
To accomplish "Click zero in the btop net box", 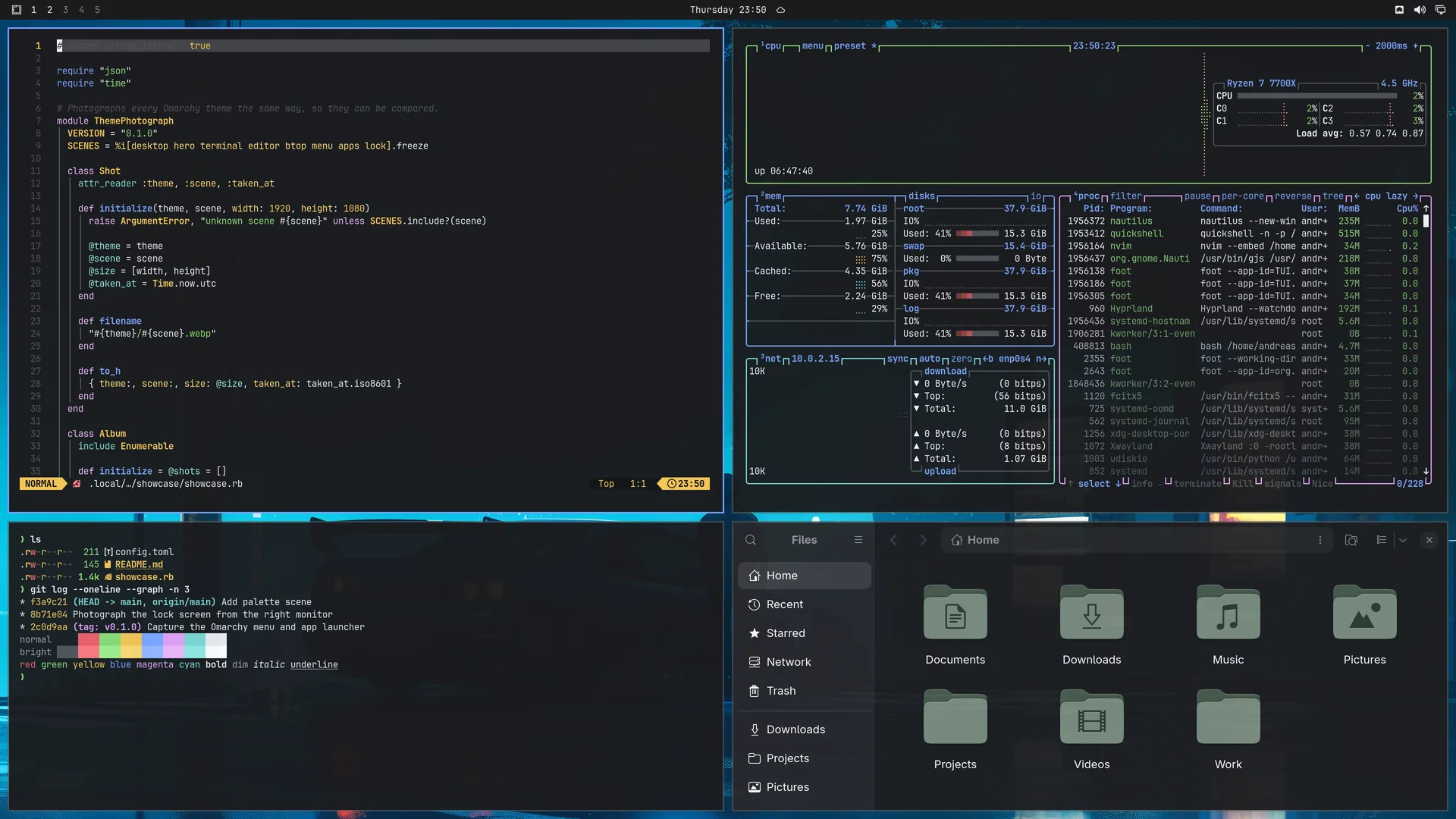I will point(962,359).
